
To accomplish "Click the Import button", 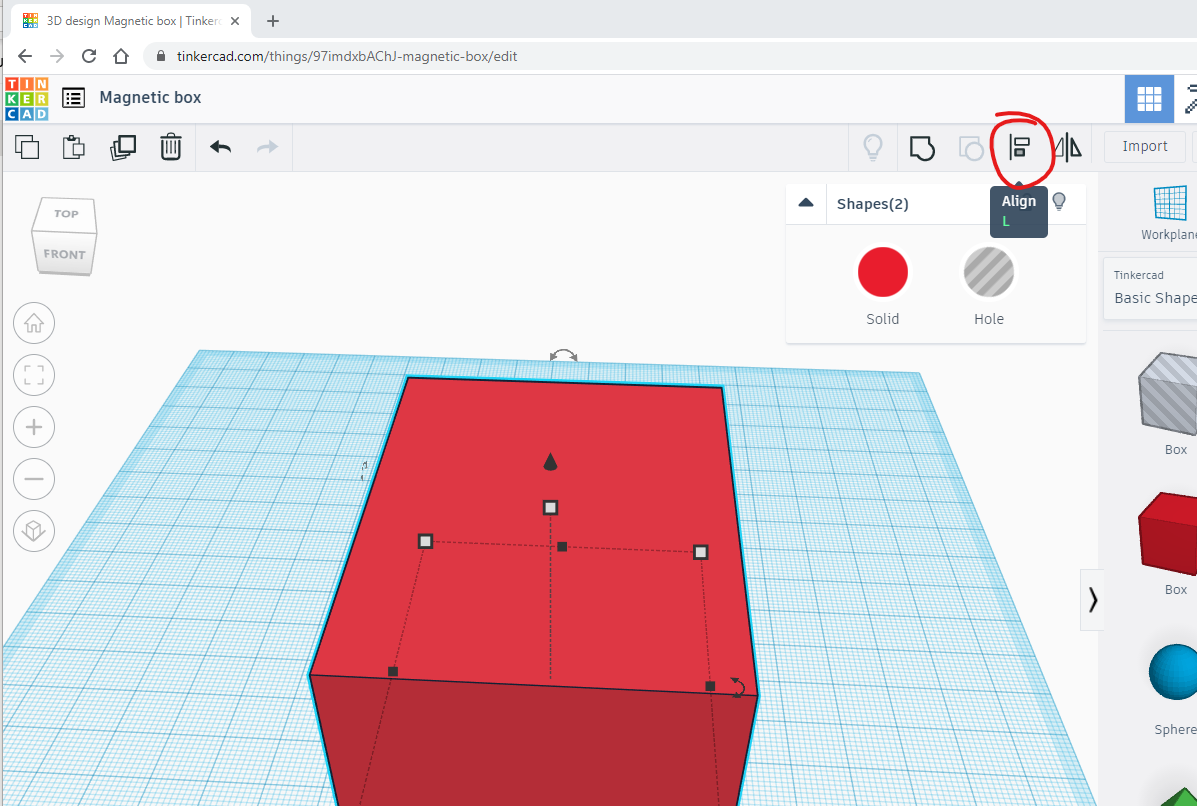I will coord(1144,146).
